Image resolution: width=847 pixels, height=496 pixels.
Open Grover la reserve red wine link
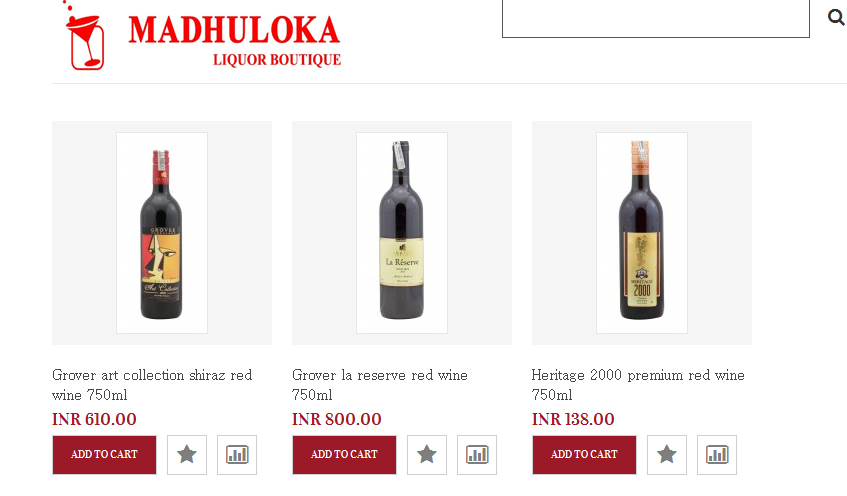(380, 385)
